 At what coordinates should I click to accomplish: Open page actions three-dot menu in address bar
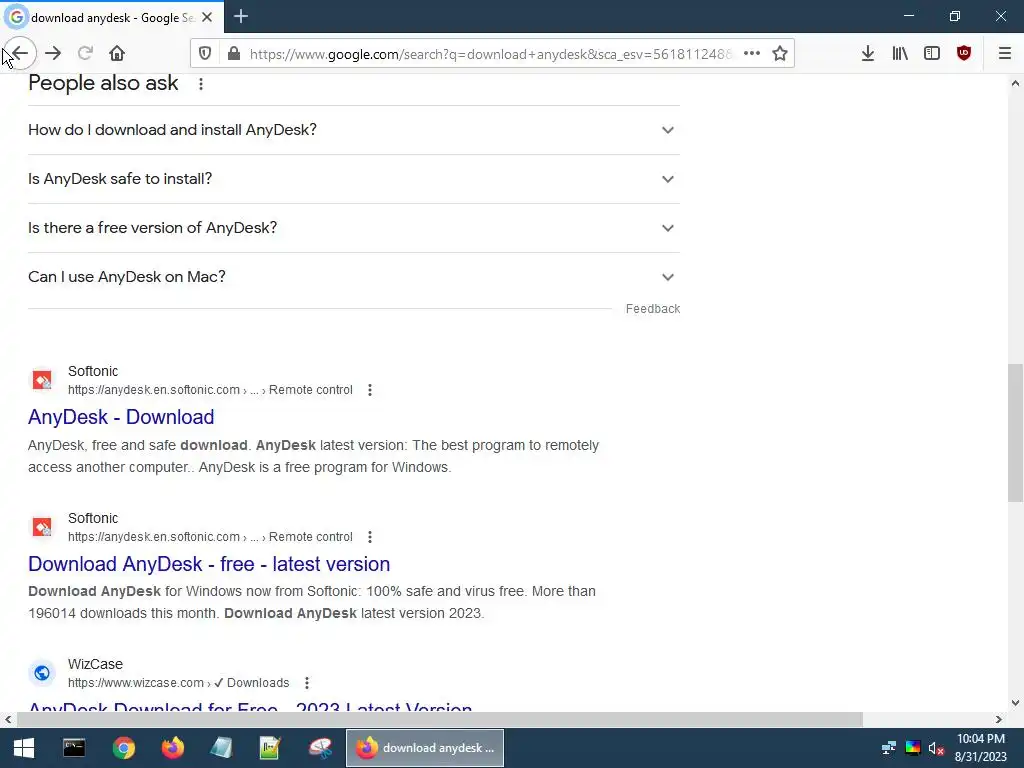coord(752,54)
